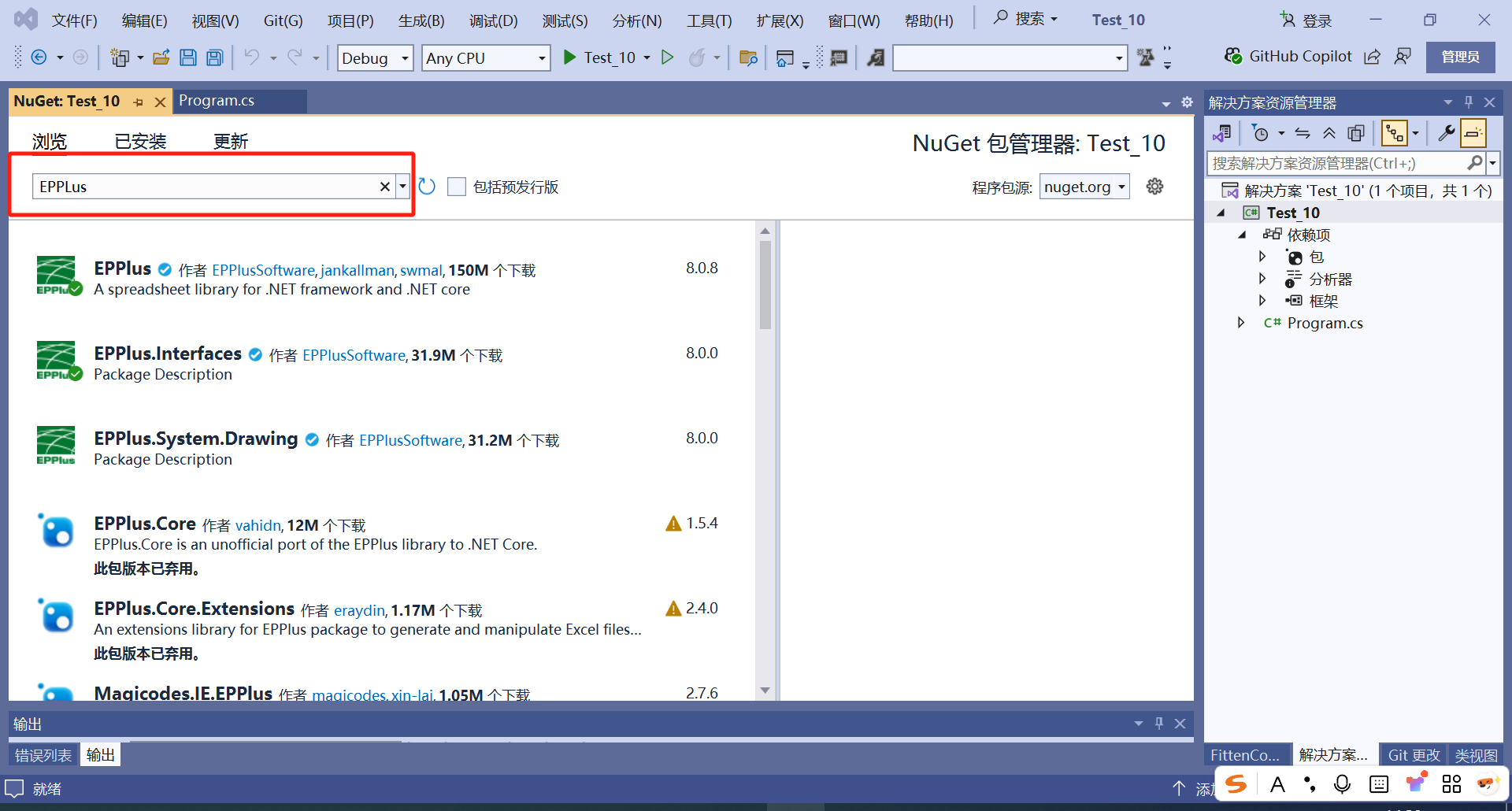Open the 工具(T) tools menu

[x=709, y=20]
